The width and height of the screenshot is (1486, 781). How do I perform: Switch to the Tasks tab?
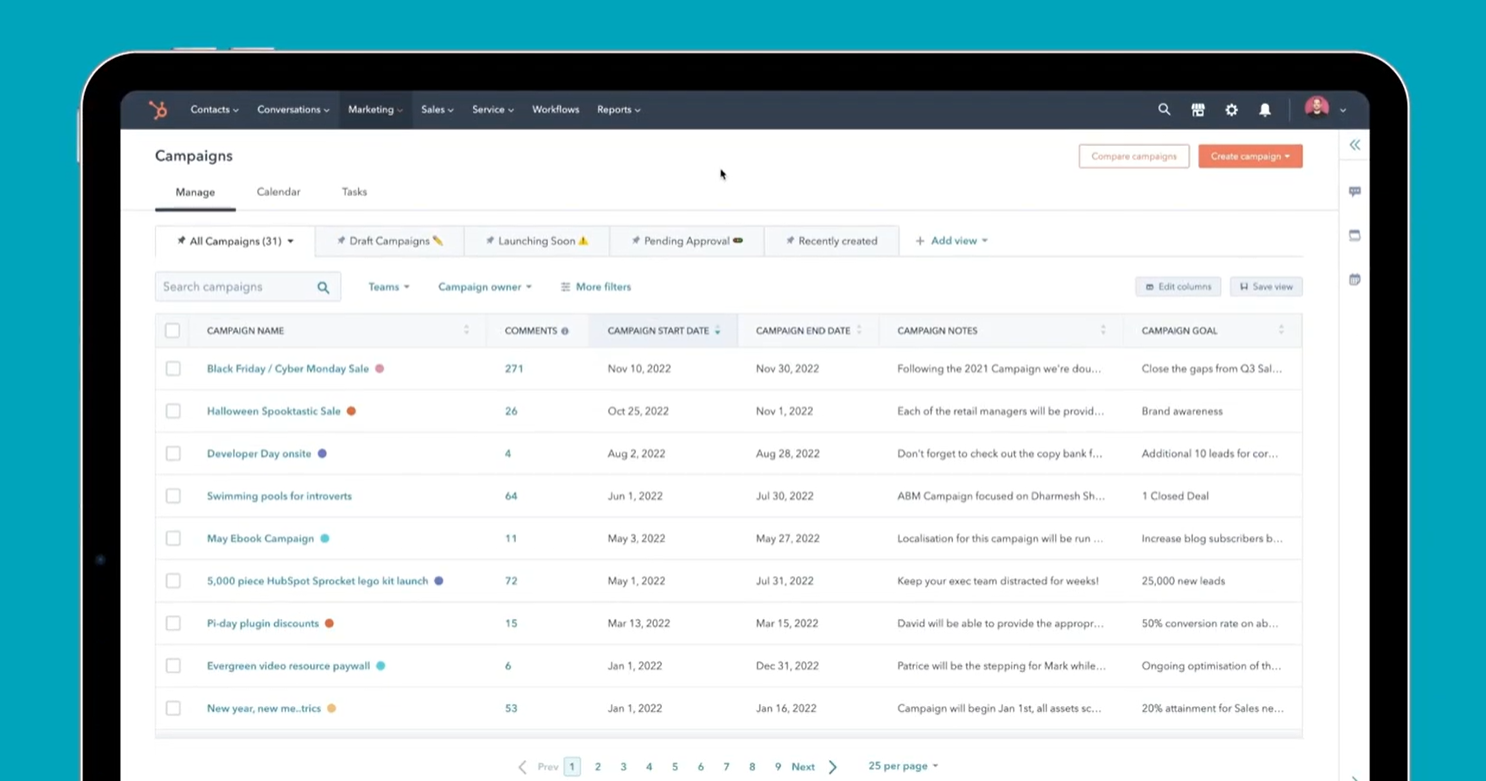(x=354, y=192)
